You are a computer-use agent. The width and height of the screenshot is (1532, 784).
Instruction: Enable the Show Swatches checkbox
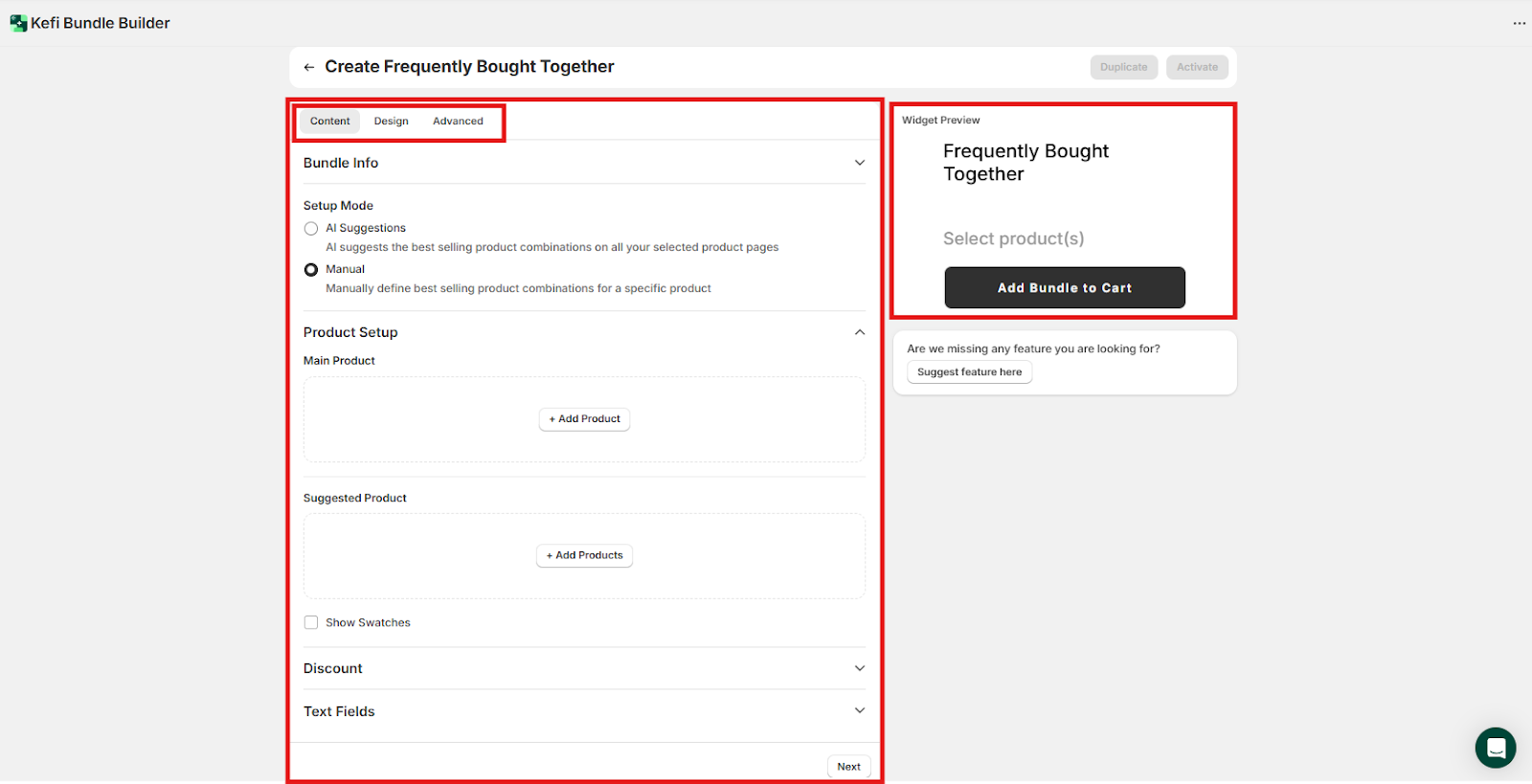click(311, 623)
